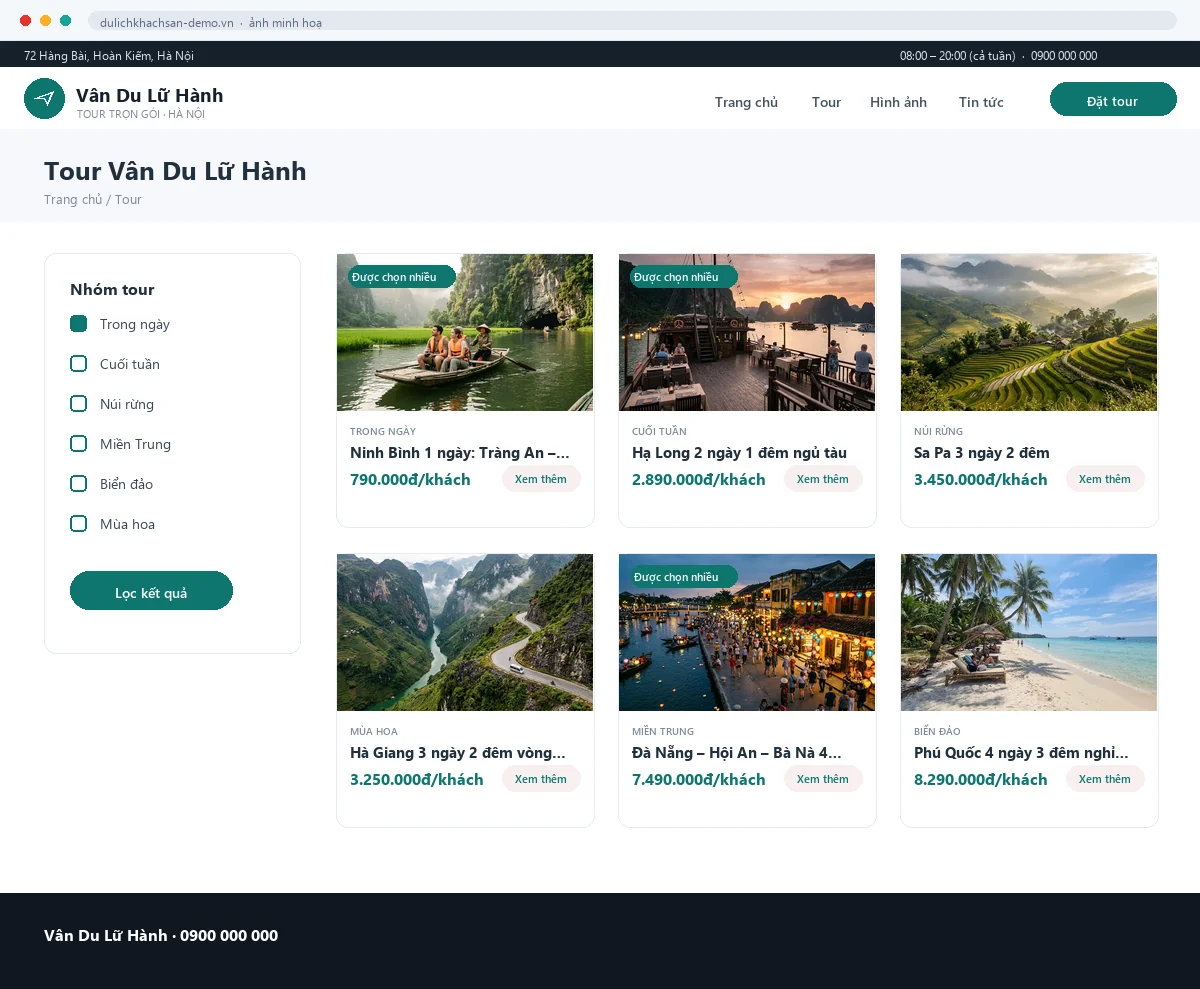Viewport: 1200px width, 989px height.
Task: Click the Ninh Bình 1 ngày tour title
Action: [x=460, y=453]
